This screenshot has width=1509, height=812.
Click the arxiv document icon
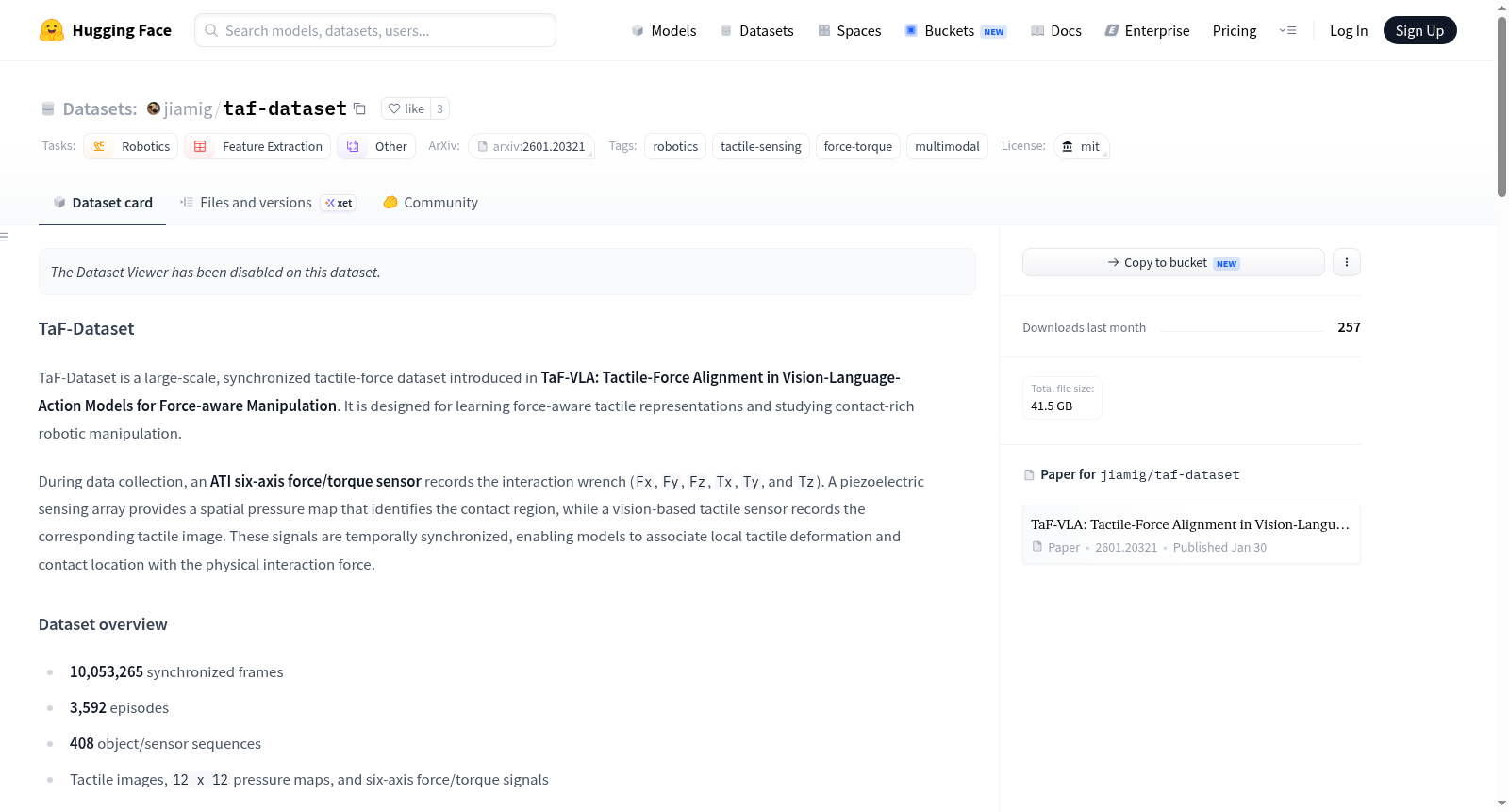483,146
